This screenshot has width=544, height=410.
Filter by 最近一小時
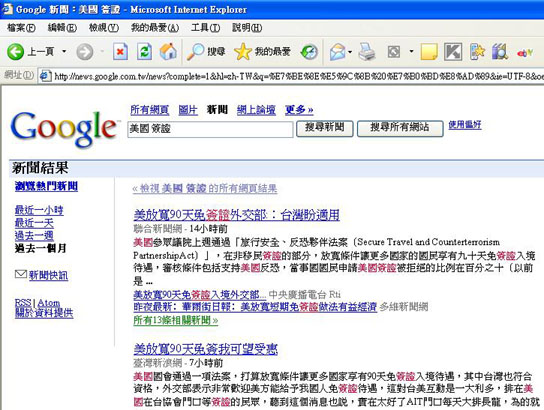pos(39,210)
